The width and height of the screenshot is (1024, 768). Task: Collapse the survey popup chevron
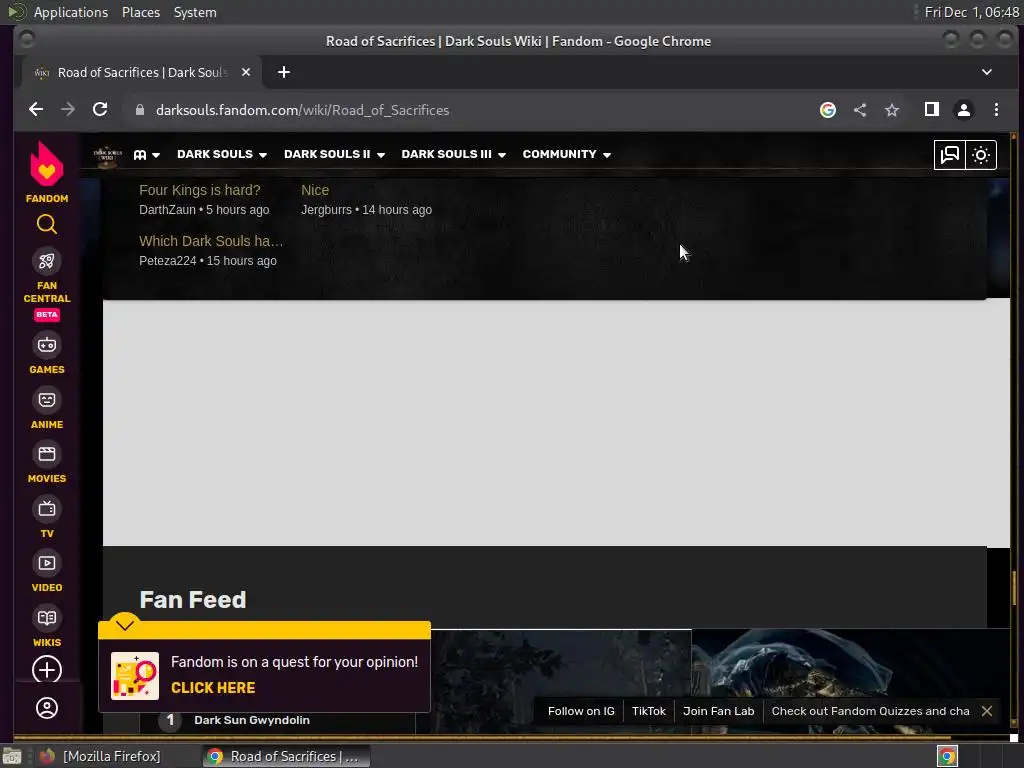tap(125, 626)
